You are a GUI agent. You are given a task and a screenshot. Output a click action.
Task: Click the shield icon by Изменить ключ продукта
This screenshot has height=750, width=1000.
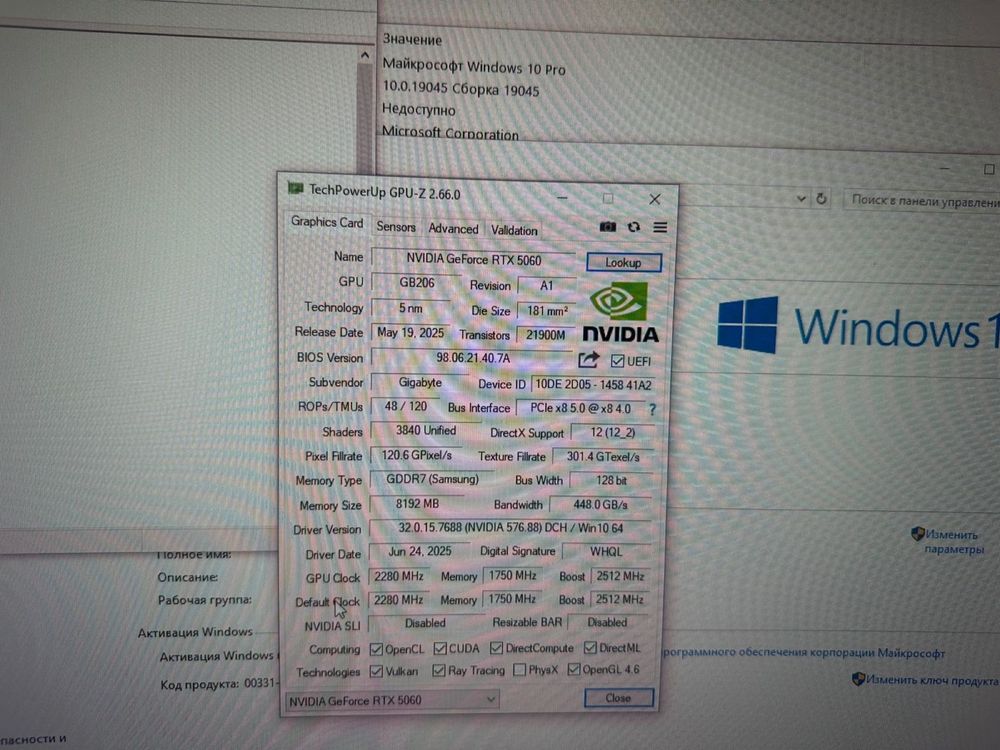(858, 679)
